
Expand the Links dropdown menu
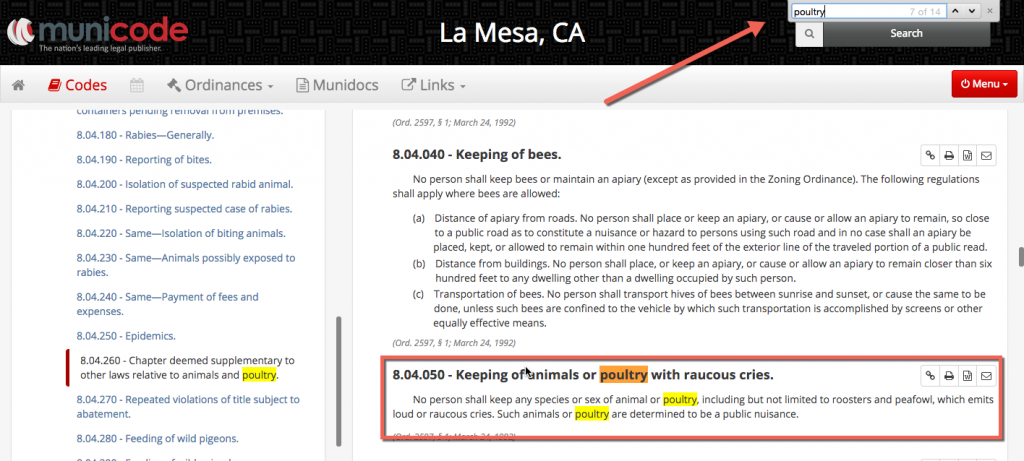432,85
